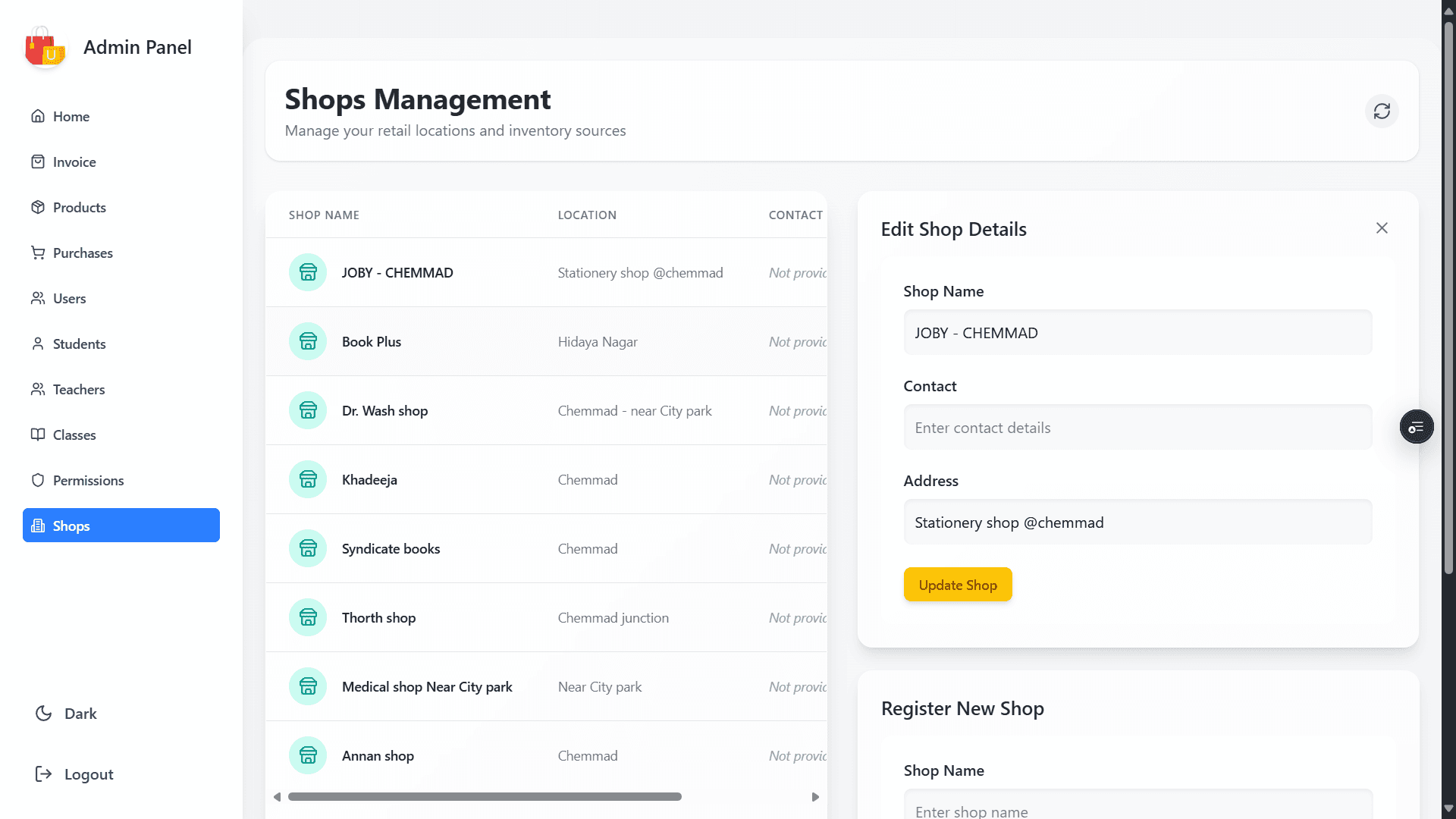
Task: Click the moon icon beside Dark
Action: [x=44, y=714]
